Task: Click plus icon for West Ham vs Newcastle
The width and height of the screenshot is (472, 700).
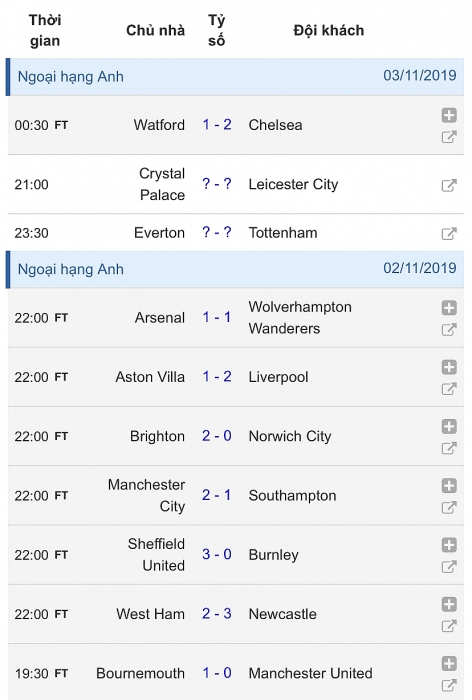Action: pos(449,604)
